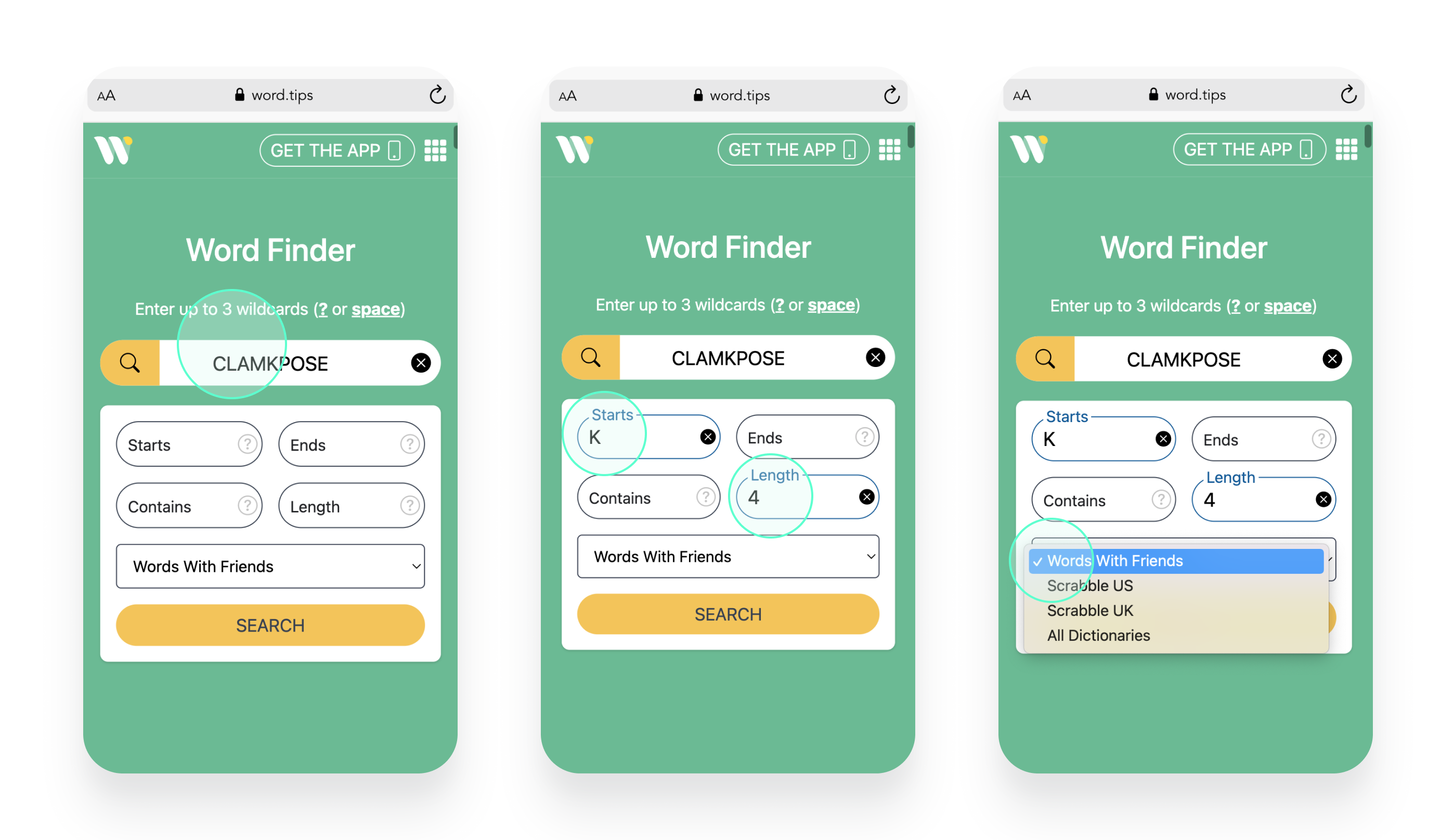Click SEARCH button to find words
The height and width of the screenshot is (840, 1454).
pyautogui.click(x=726, y=613)
